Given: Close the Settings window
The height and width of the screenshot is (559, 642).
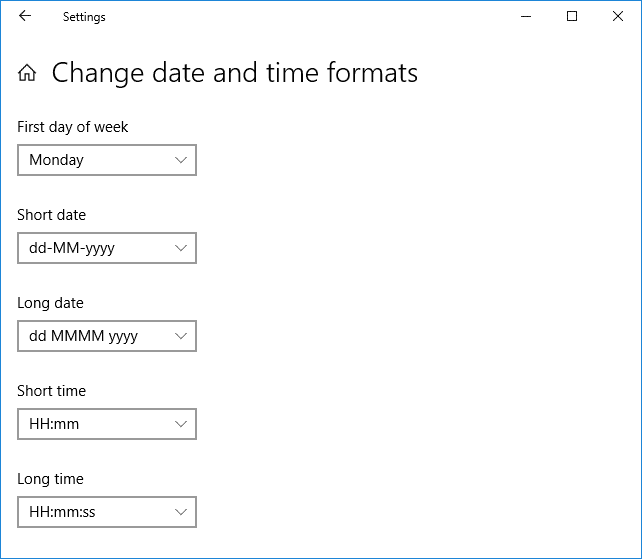Looking at the screenshot, I should [618, 16].
